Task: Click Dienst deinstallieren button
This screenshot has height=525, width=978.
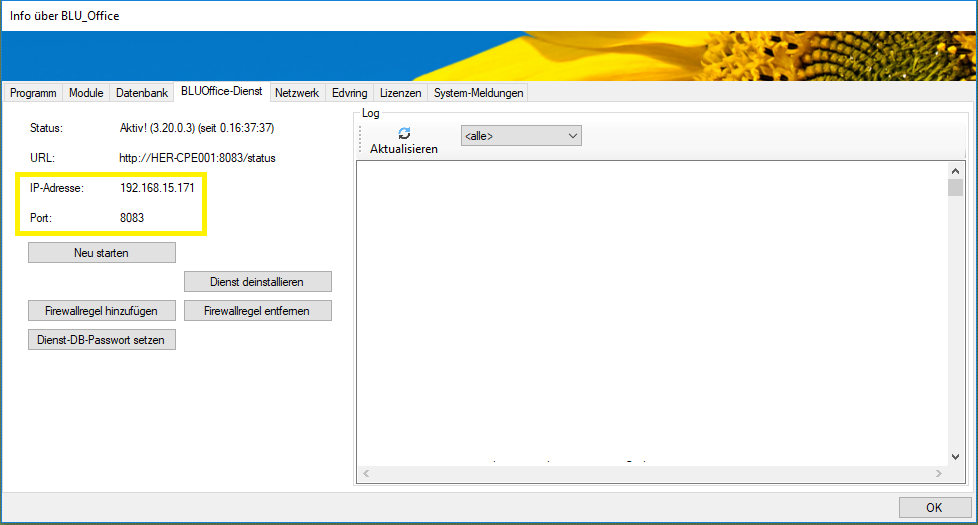Action: tap(257, 282)
